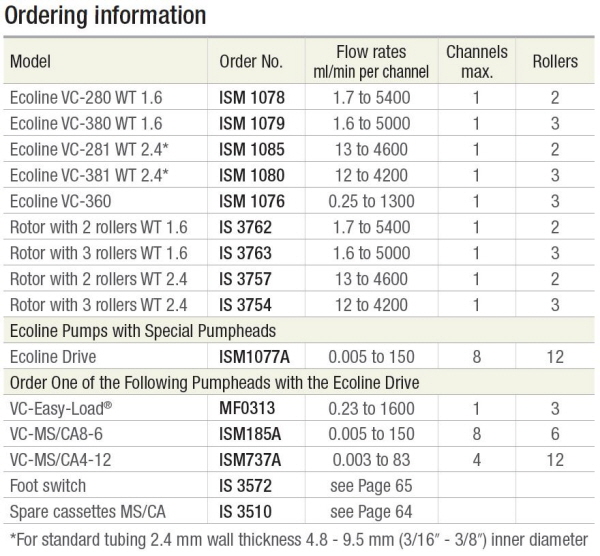Click Ecoline Pumps with Special Pumpheads heading

pyautogui.click(x=143, y=331)
